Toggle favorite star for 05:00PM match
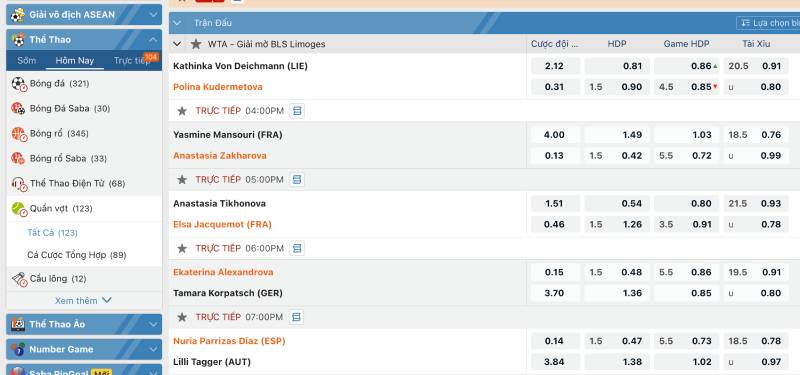The width and height of the screenshot is (800, 375). (182, 180)
